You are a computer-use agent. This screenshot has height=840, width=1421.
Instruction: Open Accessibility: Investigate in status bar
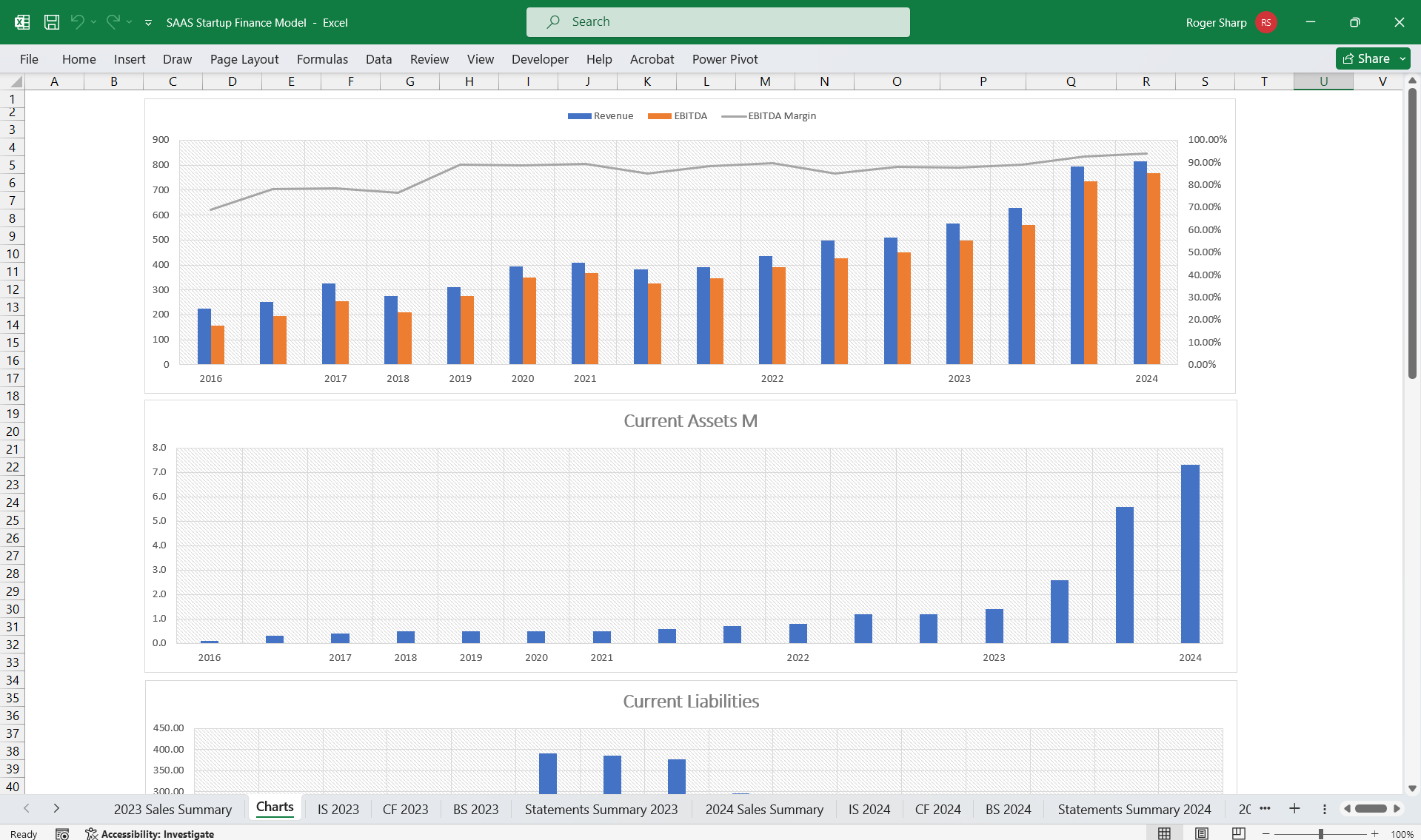coord(150,834)
